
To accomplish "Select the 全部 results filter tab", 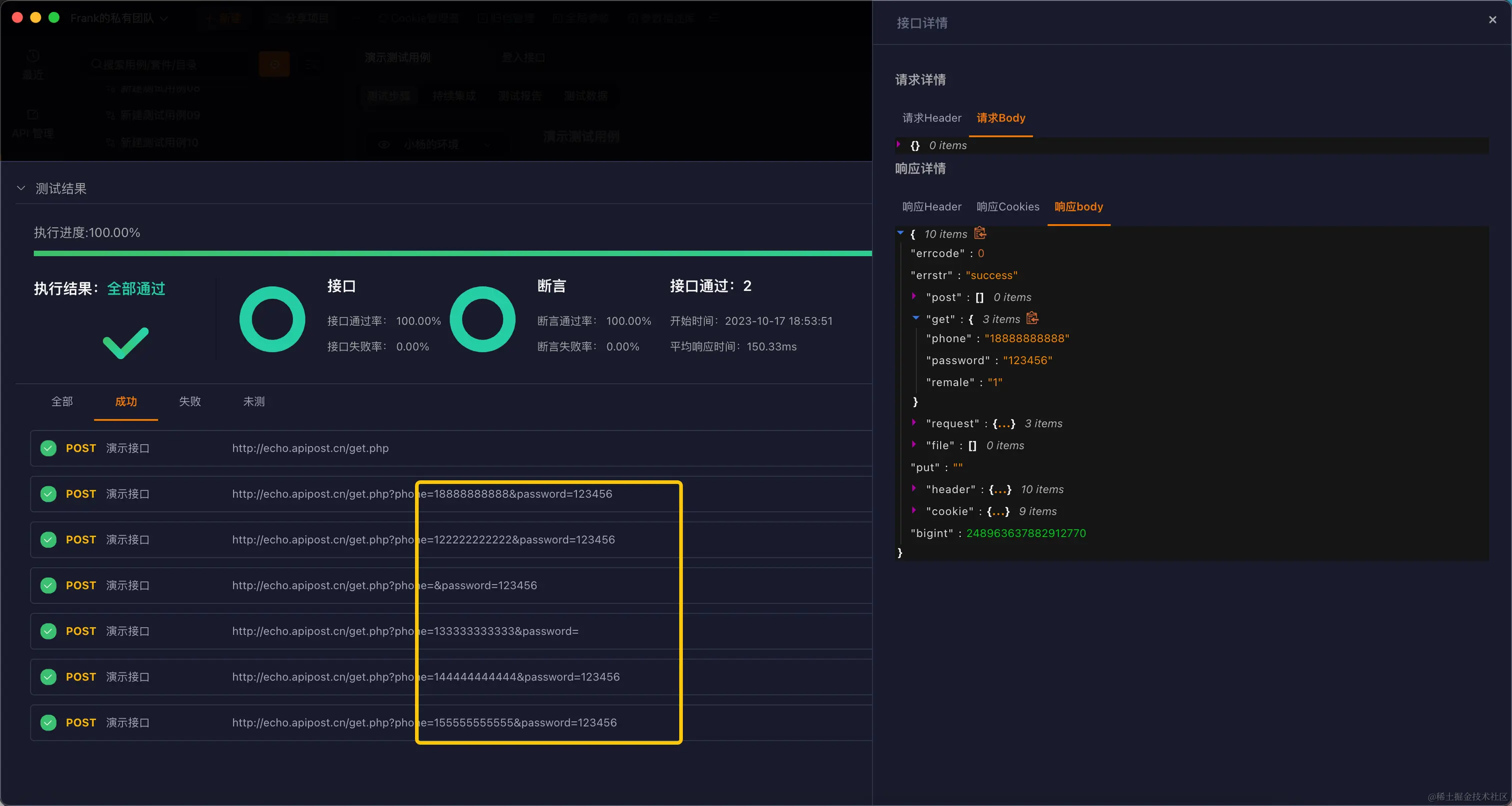I will point(62,402).
